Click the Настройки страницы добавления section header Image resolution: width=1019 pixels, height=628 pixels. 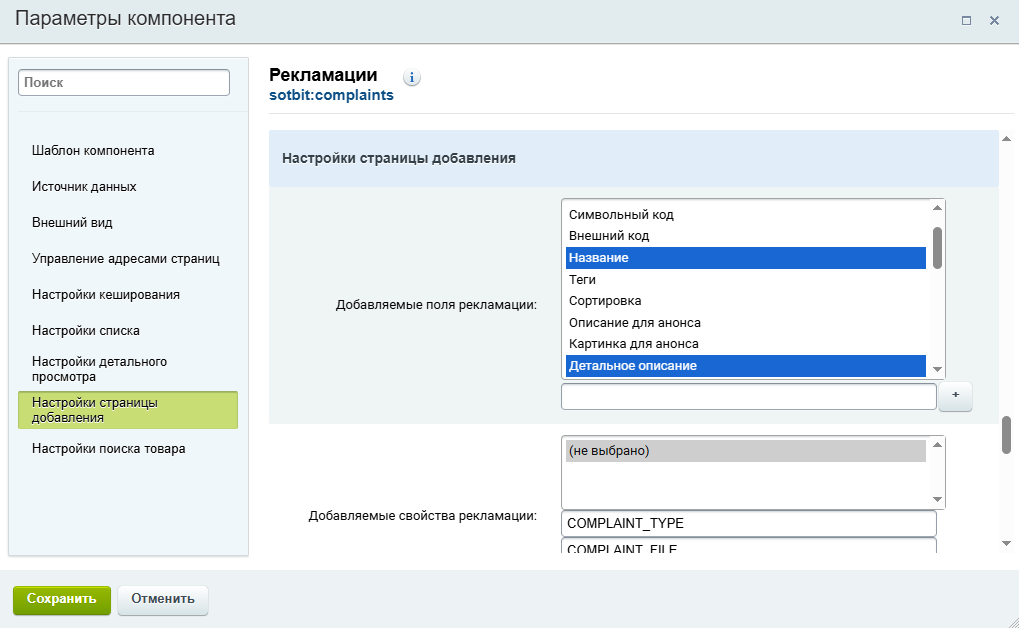634,159
